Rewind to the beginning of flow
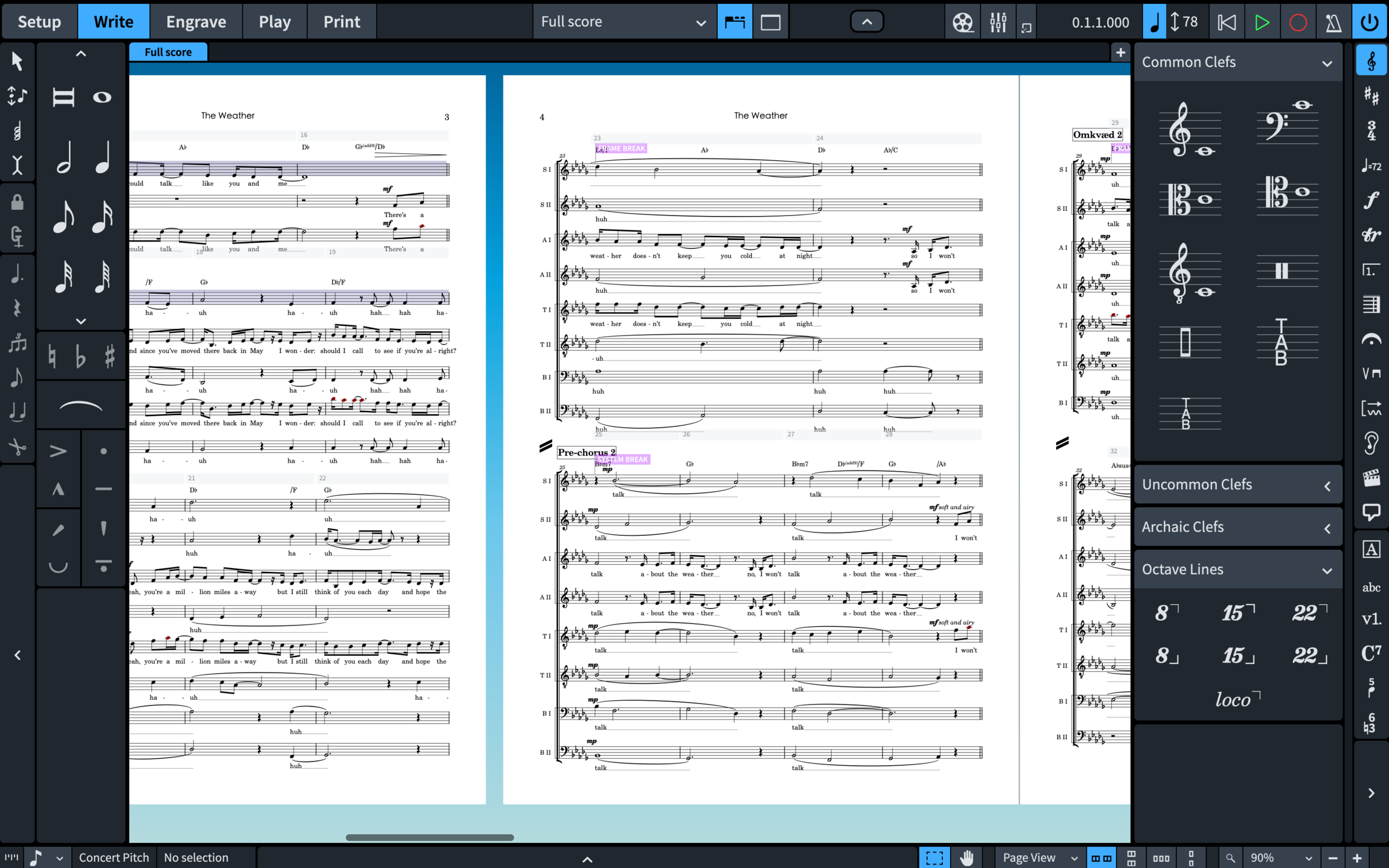 [1227, 22]
